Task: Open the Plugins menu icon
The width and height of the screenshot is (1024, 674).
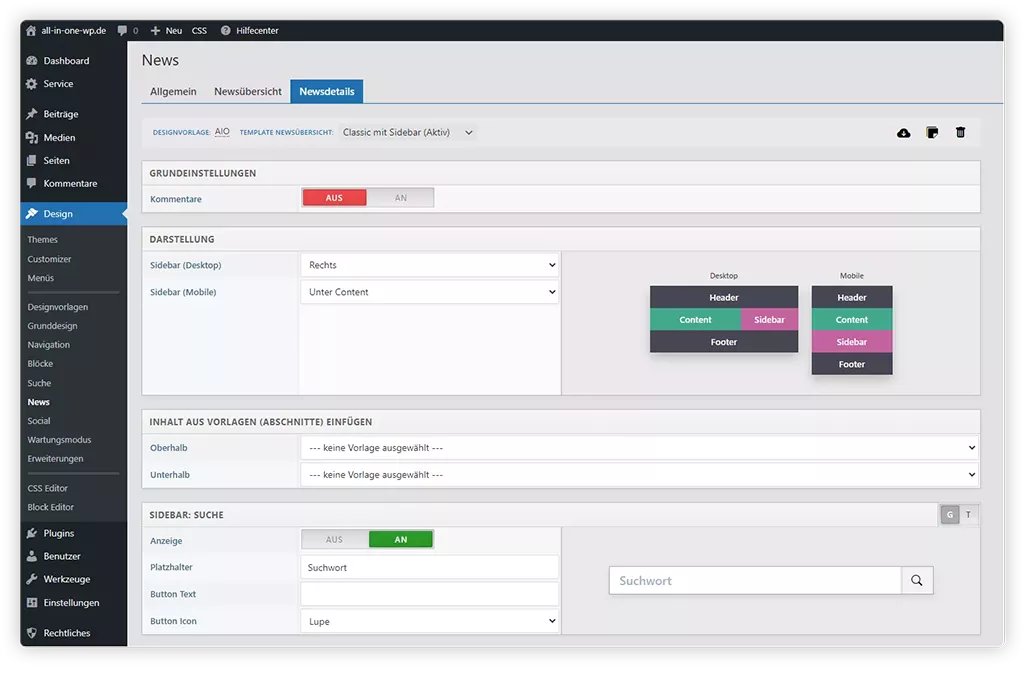Action: (x=32, y=533)
